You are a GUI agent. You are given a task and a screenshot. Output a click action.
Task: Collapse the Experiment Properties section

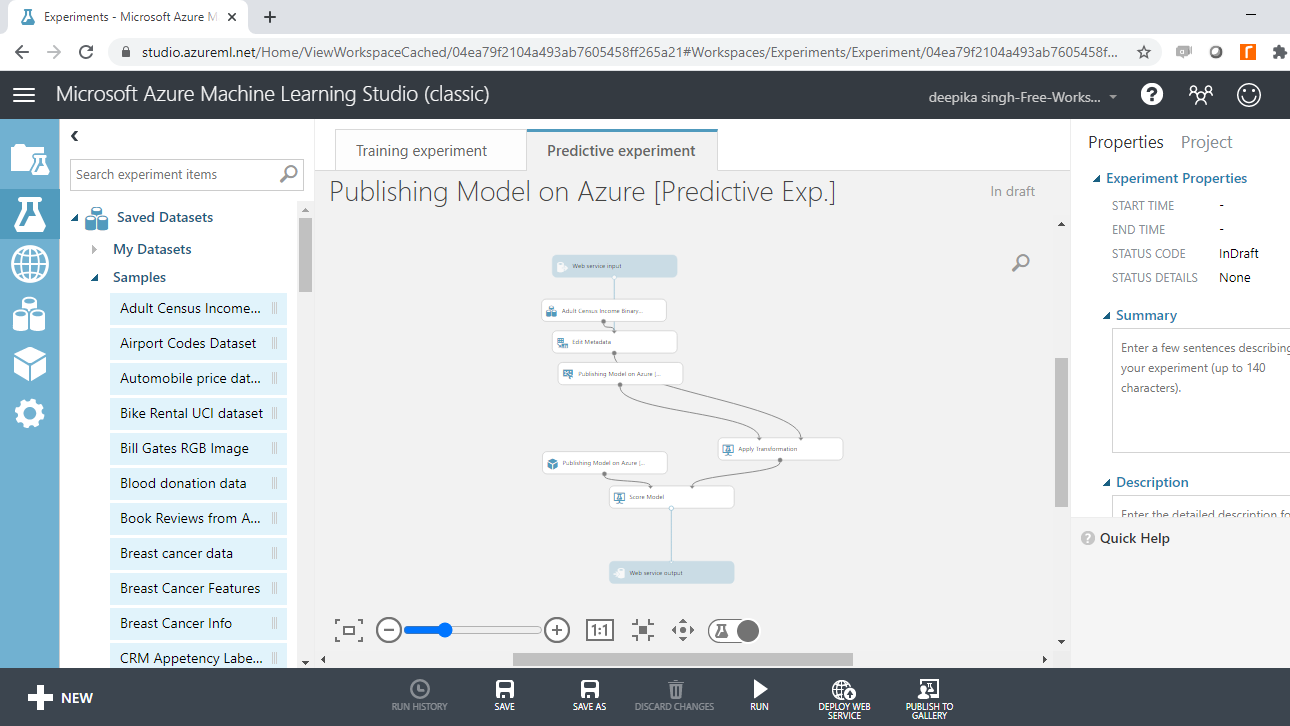[1096, 179]
